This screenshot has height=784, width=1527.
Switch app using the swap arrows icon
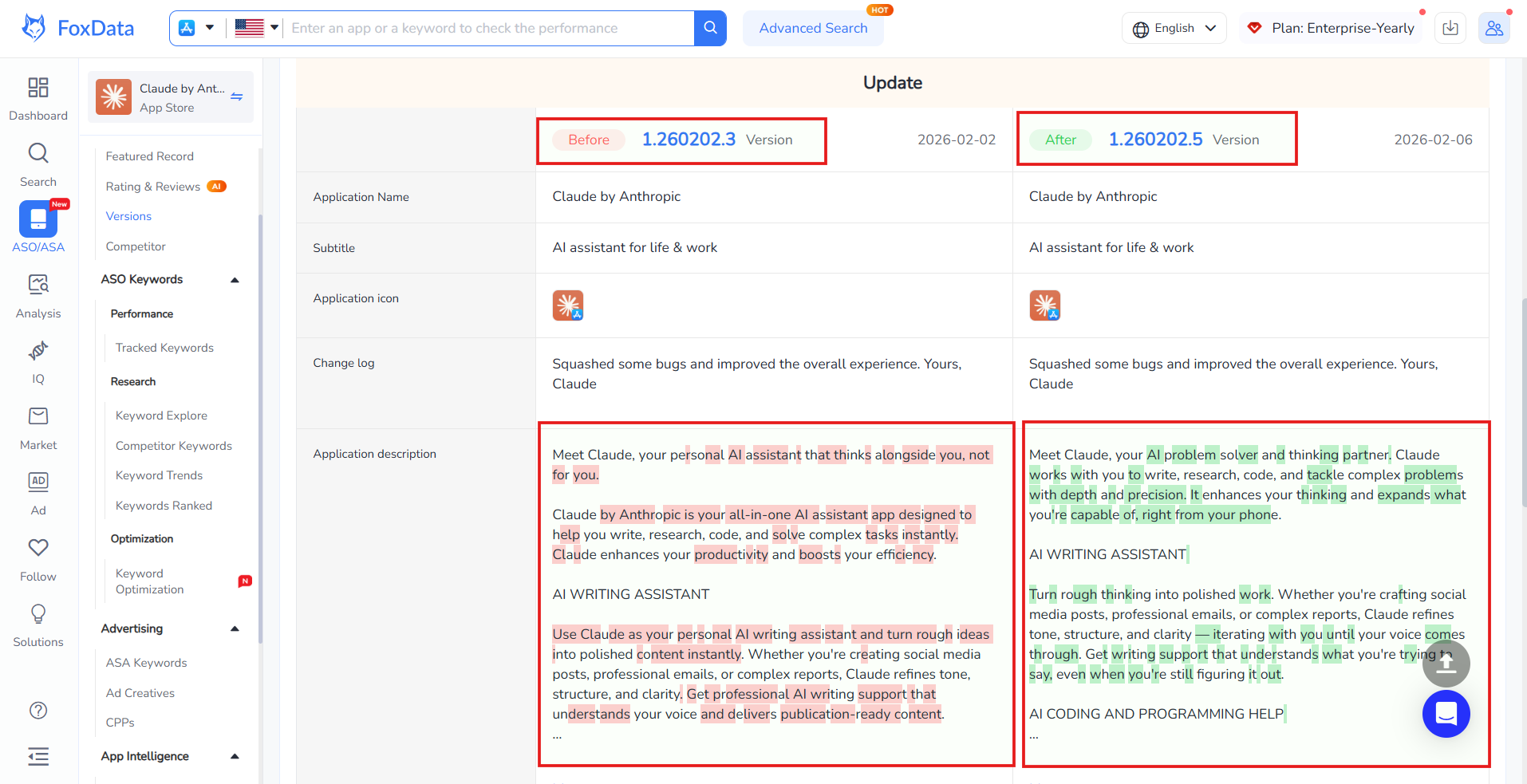tap(237, 97)
